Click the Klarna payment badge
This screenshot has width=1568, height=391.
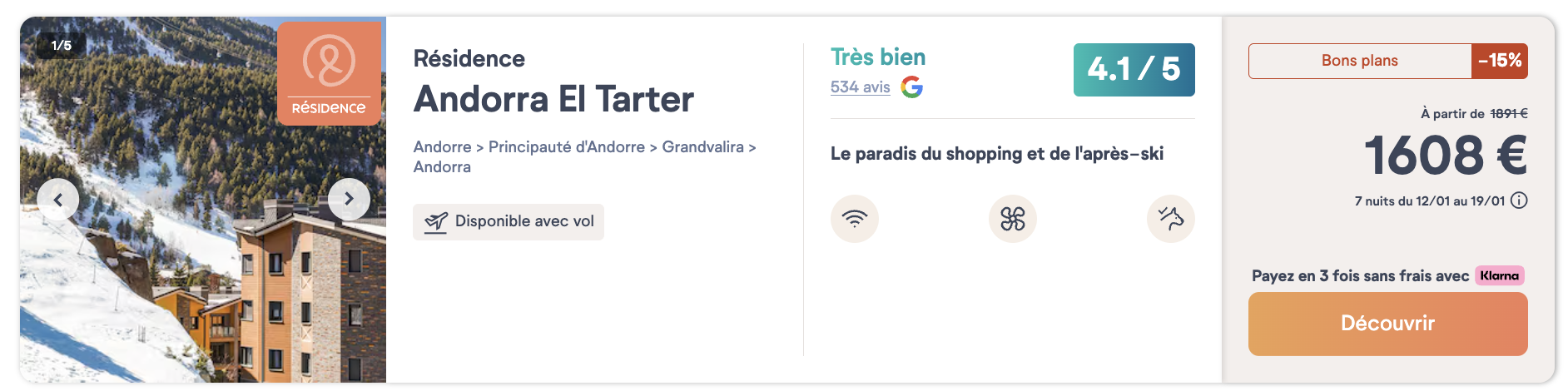(1499, 275)
